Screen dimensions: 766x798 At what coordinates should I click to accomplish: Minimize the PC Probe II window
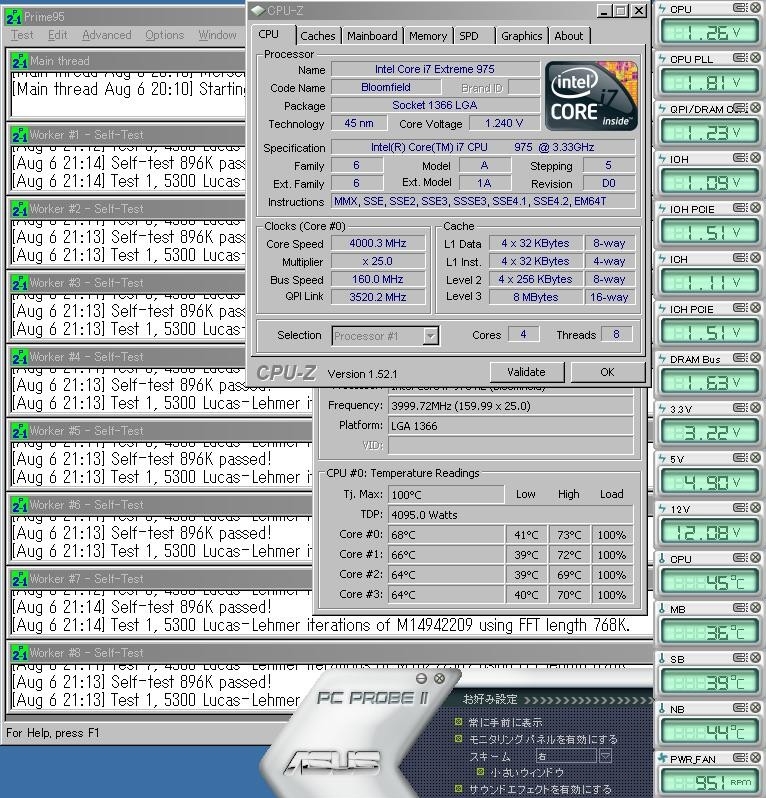pos(421,678)
